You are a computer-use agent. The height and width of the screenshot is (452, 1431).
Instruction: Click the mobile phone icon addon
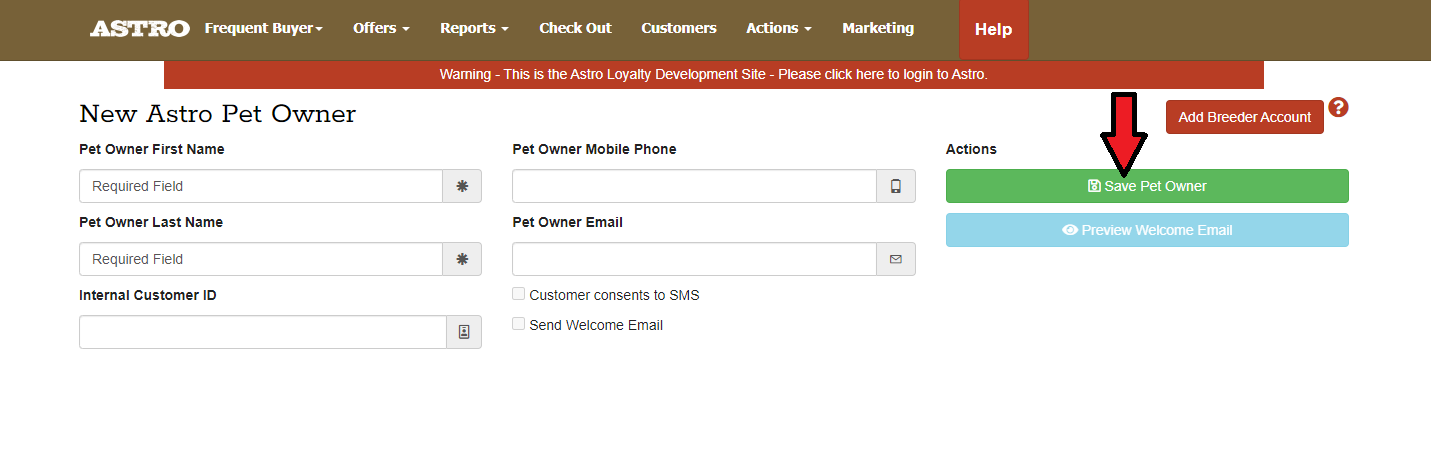click(x=896, y=186)
